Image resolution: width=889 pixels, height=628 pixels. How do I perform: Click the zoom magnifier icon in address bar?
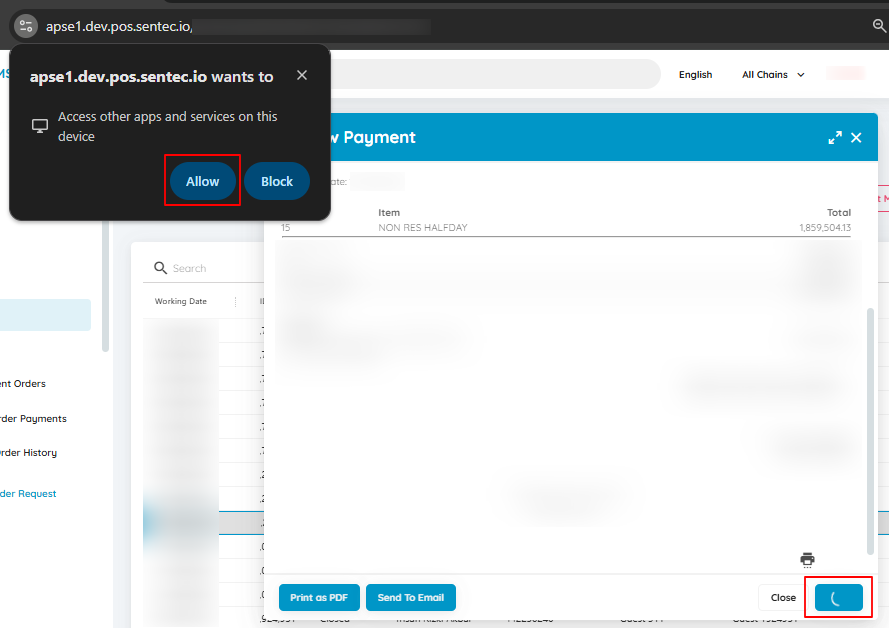(879, 26)
